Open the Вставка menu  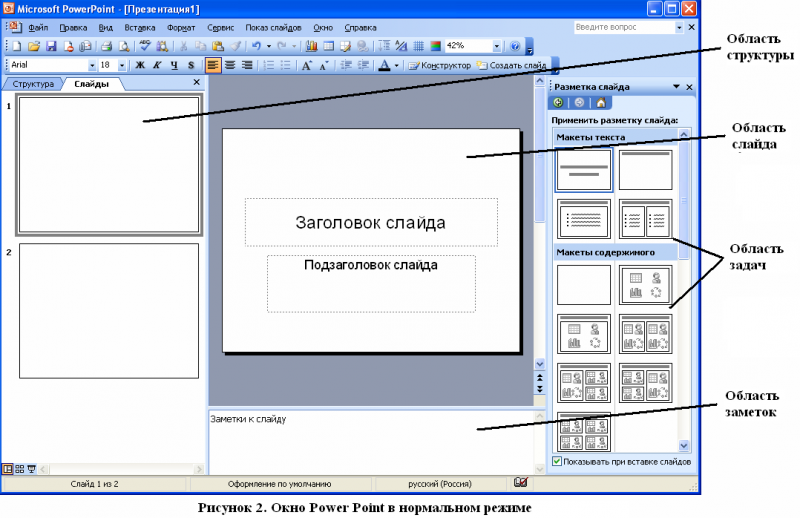pos(140,28)
